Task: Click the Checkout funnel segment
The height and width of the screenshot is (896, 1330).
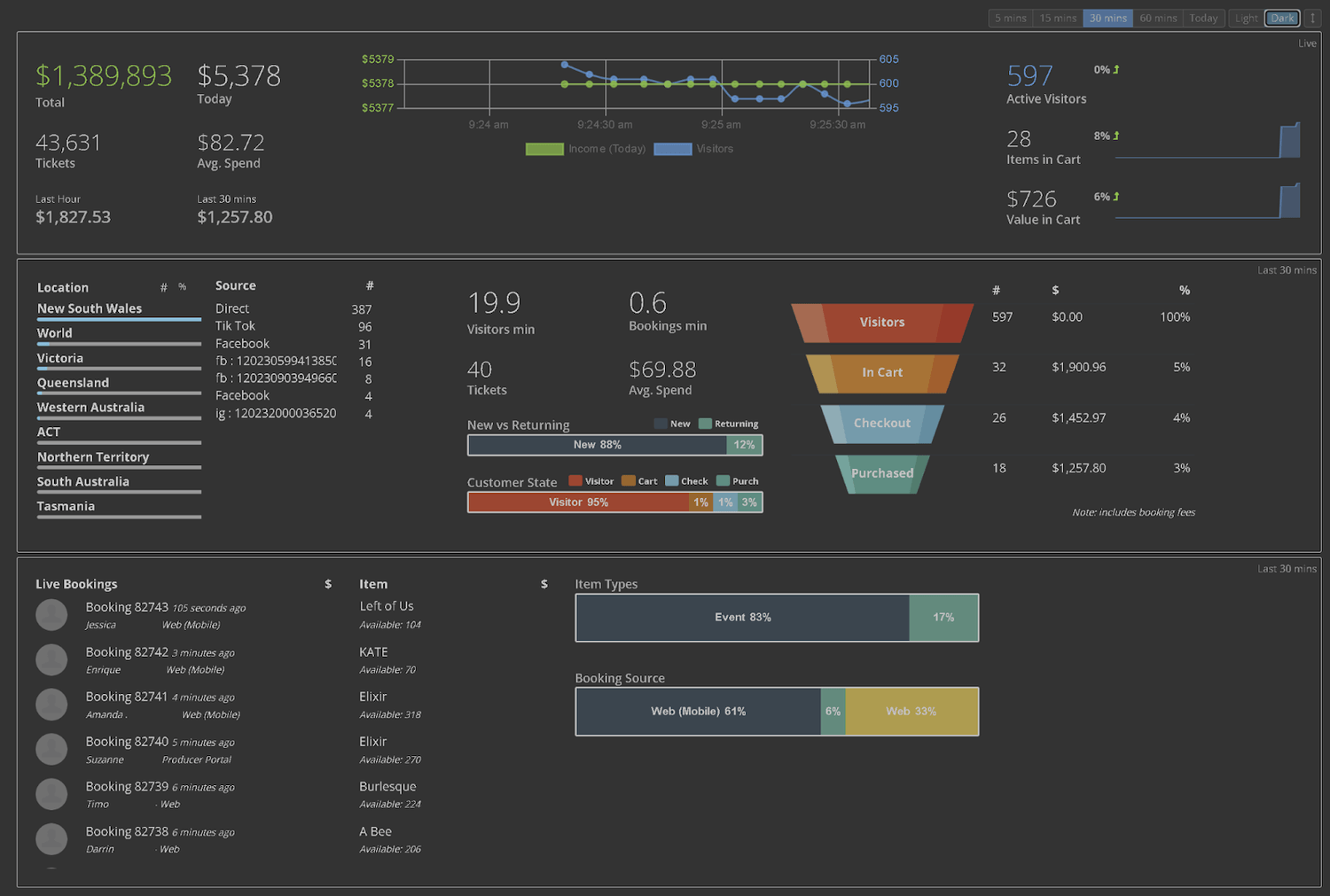Action: click(880, 423)
